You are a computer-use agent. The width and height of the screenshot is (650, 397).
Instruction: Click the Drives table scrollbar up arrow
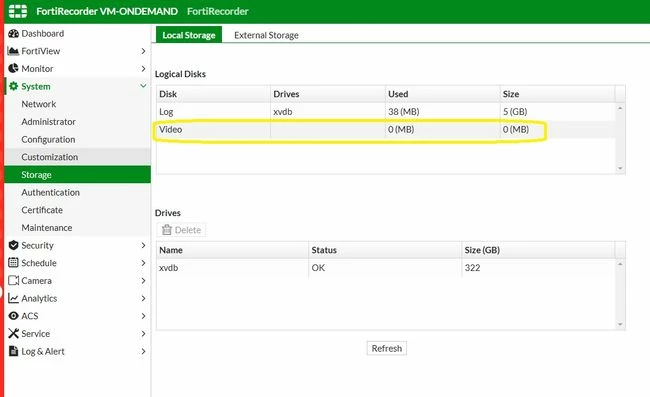coord(620,264)
